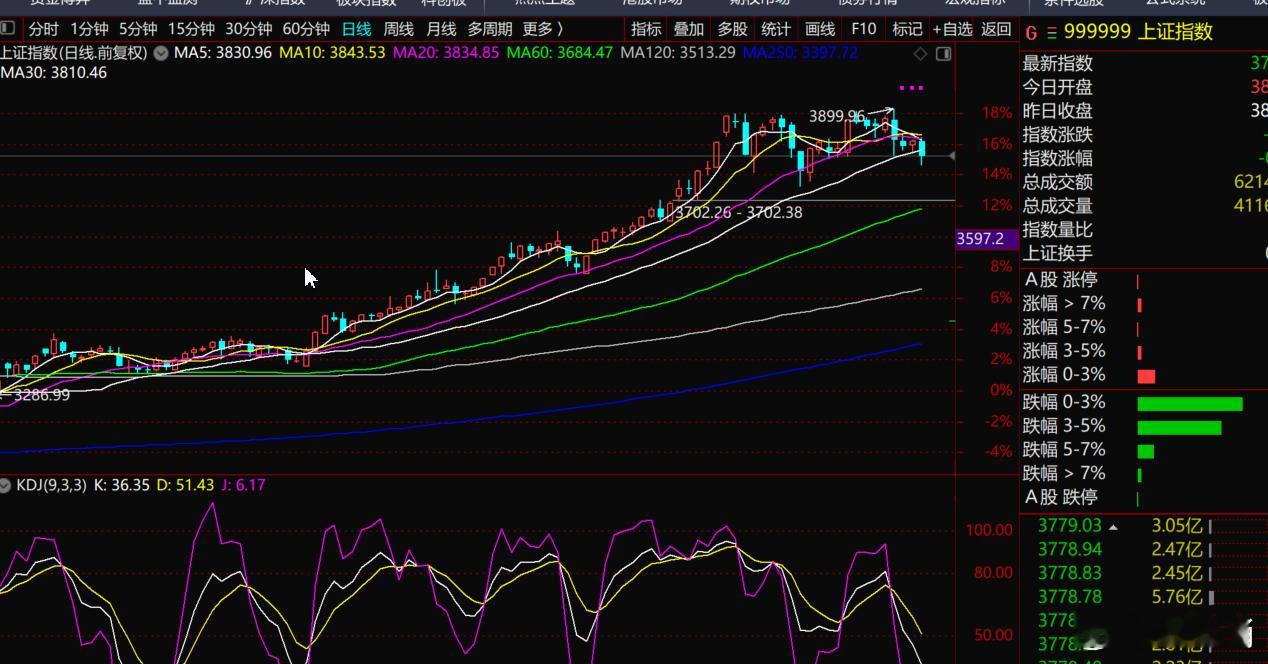Viewport: 1268px width, 664px height.
Task: Select the 3778.83 trade row
Action: (x=1143, y=573)
